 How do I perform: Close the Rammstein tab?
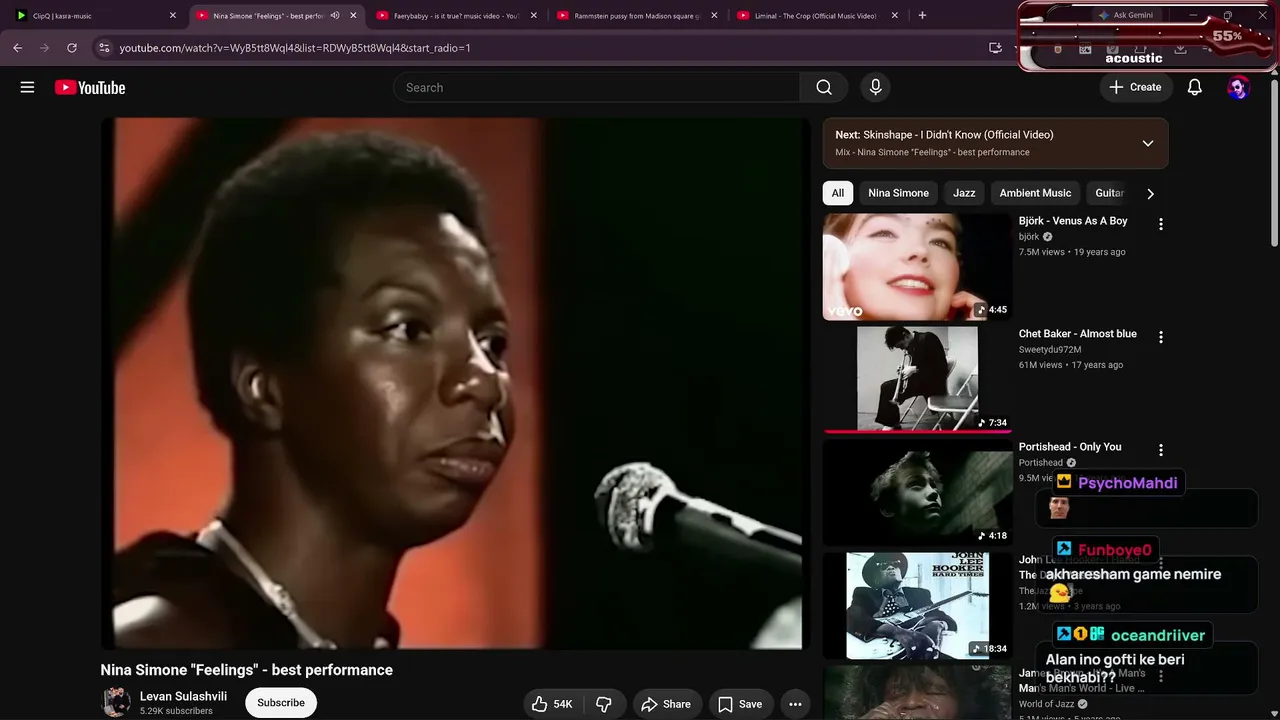(x=715, y=15)
